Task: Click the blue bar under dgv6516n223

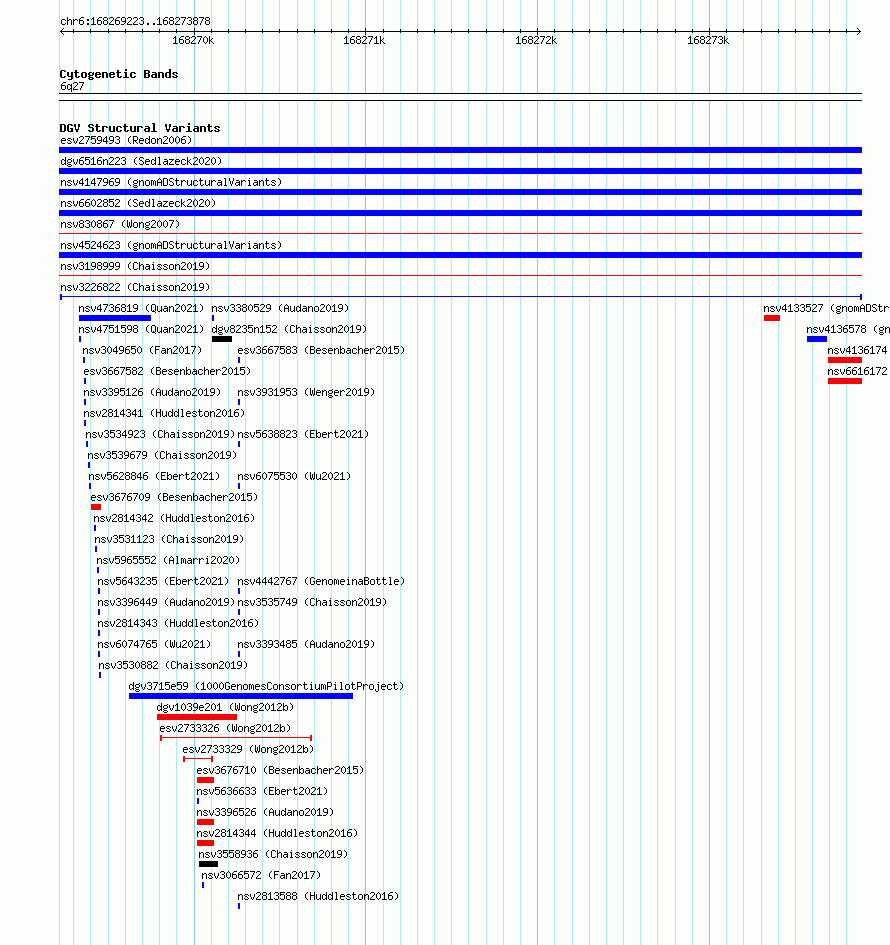Action: (460, 171)
